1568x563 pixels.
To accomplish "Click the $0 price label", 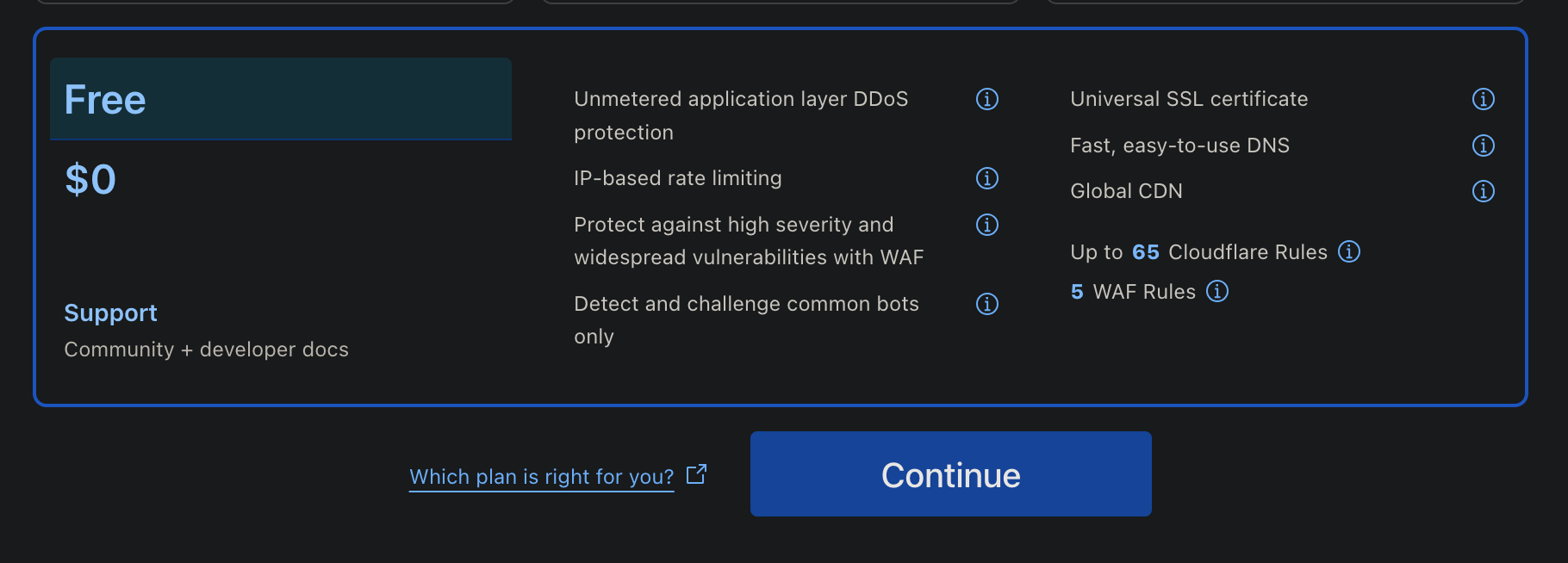I will [x=90, y=179].
